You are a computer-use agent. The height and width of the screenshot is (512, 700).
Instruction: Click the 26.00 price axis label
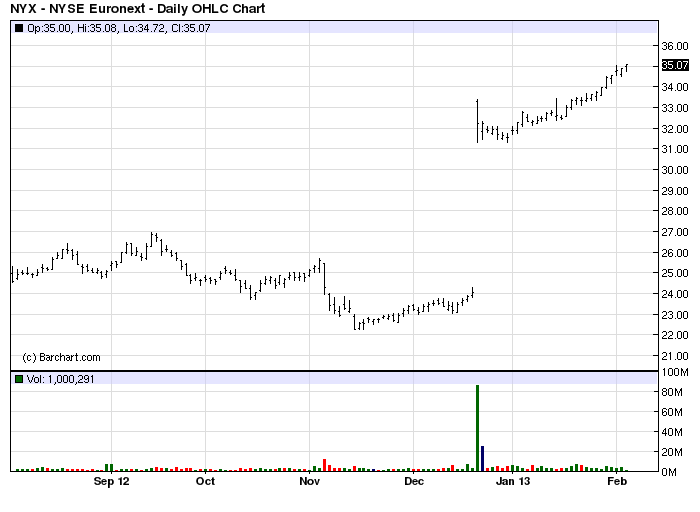point(675,253)
